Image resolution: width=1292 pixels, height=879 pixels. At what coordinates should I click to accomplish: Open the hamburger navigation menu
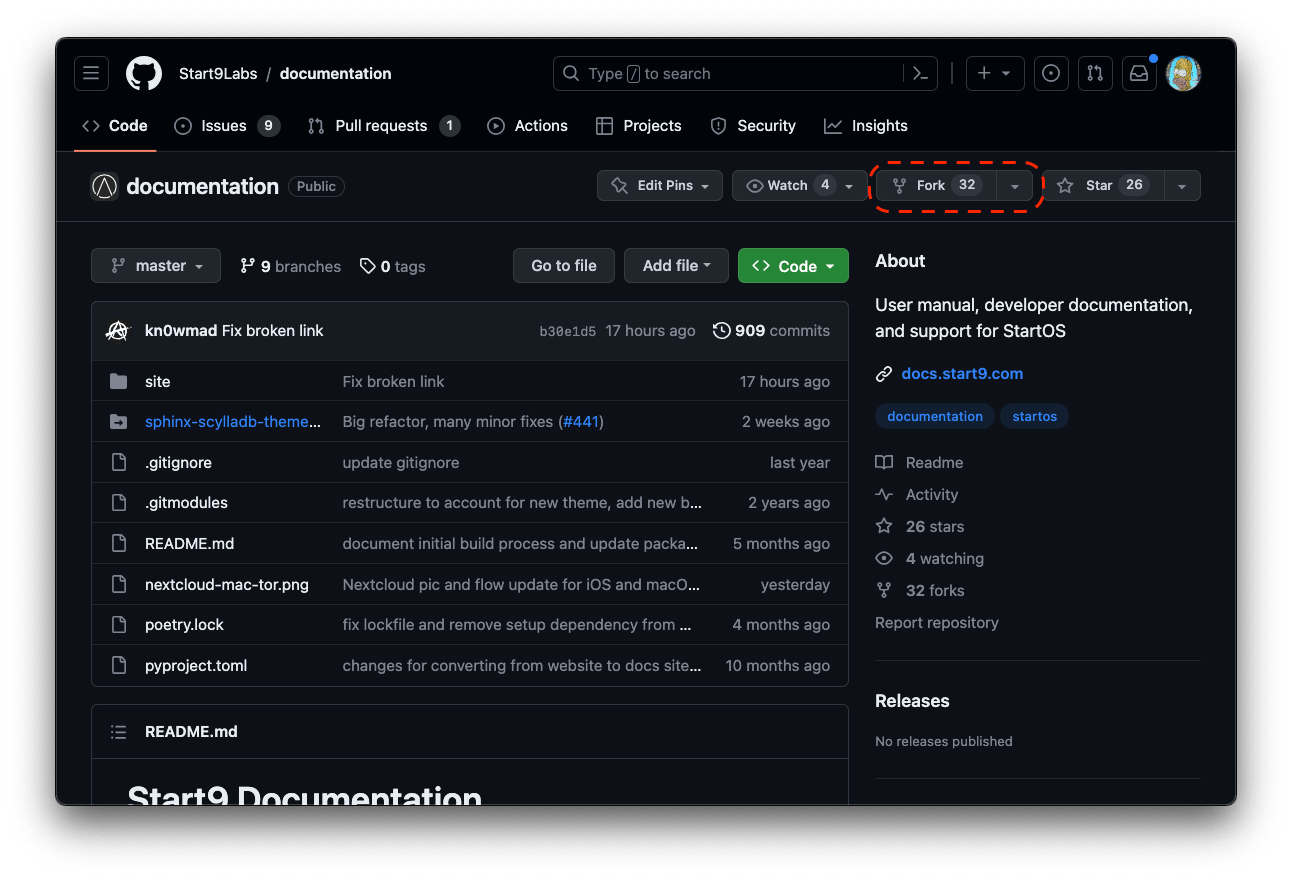tap(91, 74)
